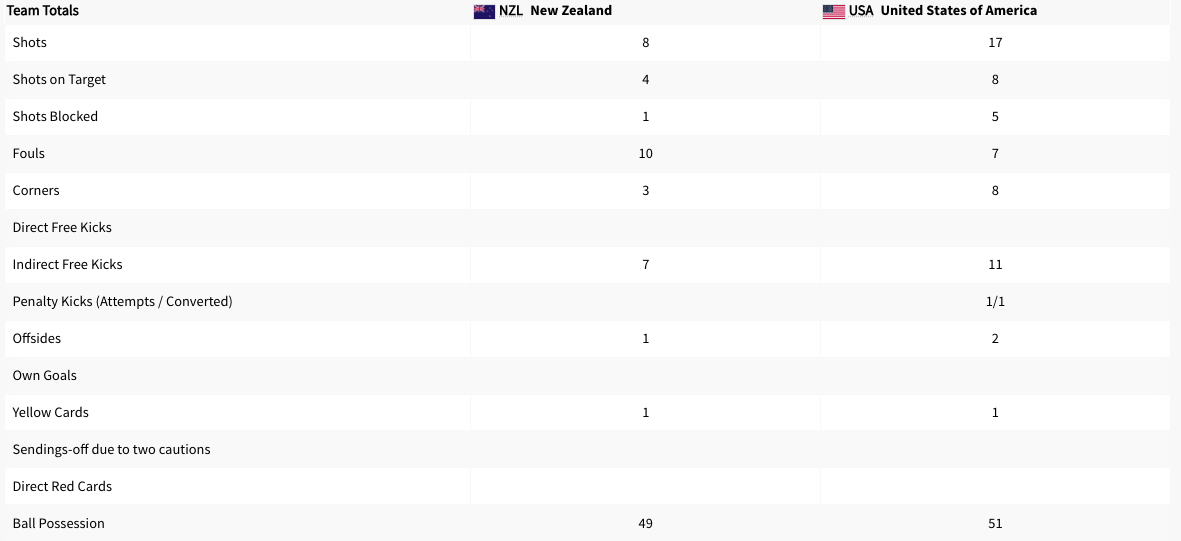Select the Ball Possession row label
The width and height of the screenshot is (1181, 541).
coord(59,524)
